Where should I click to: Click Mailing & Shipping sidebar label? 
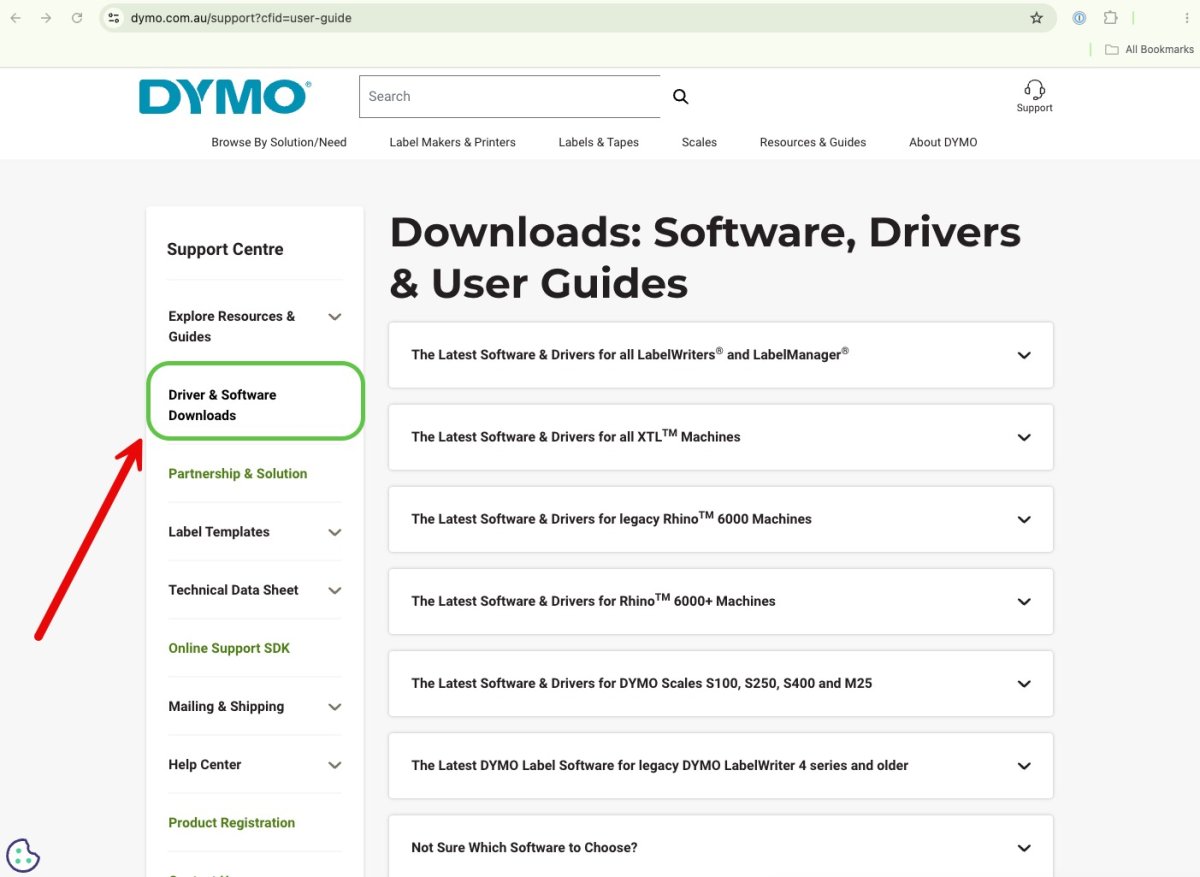[x=226, y=706]
